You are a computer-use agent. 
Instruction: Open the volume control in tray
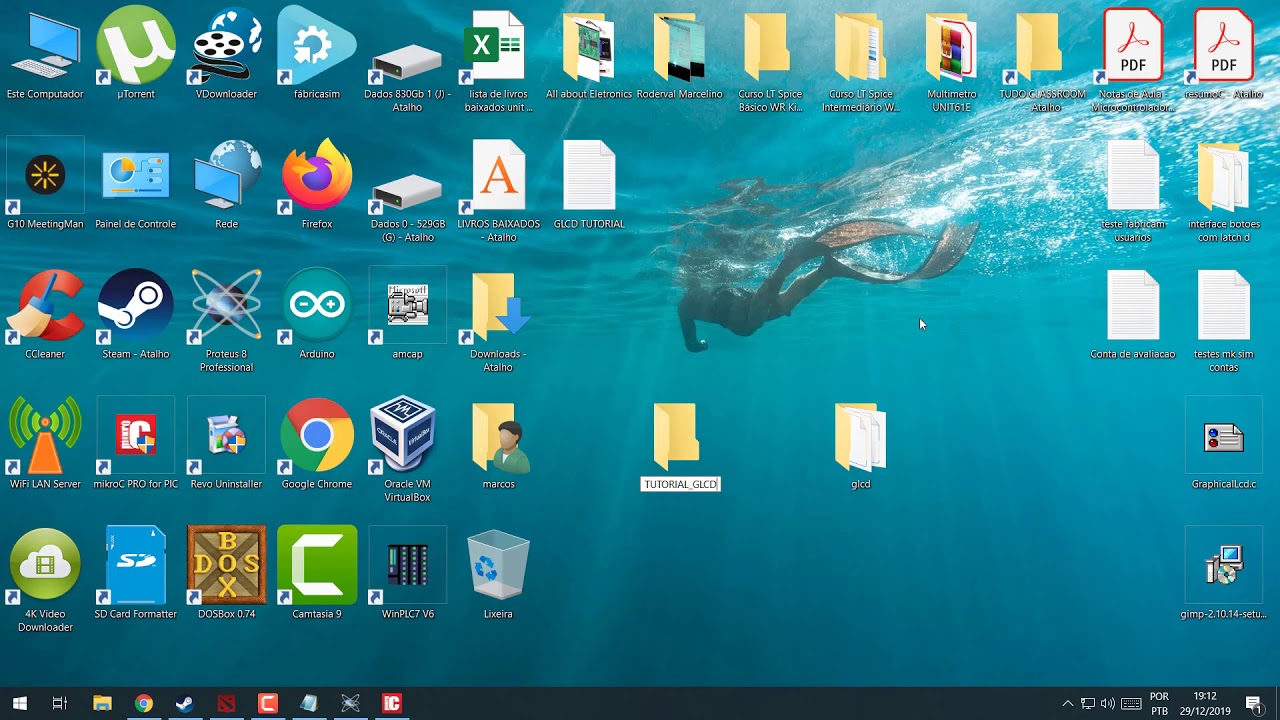tap(1108, 703)
